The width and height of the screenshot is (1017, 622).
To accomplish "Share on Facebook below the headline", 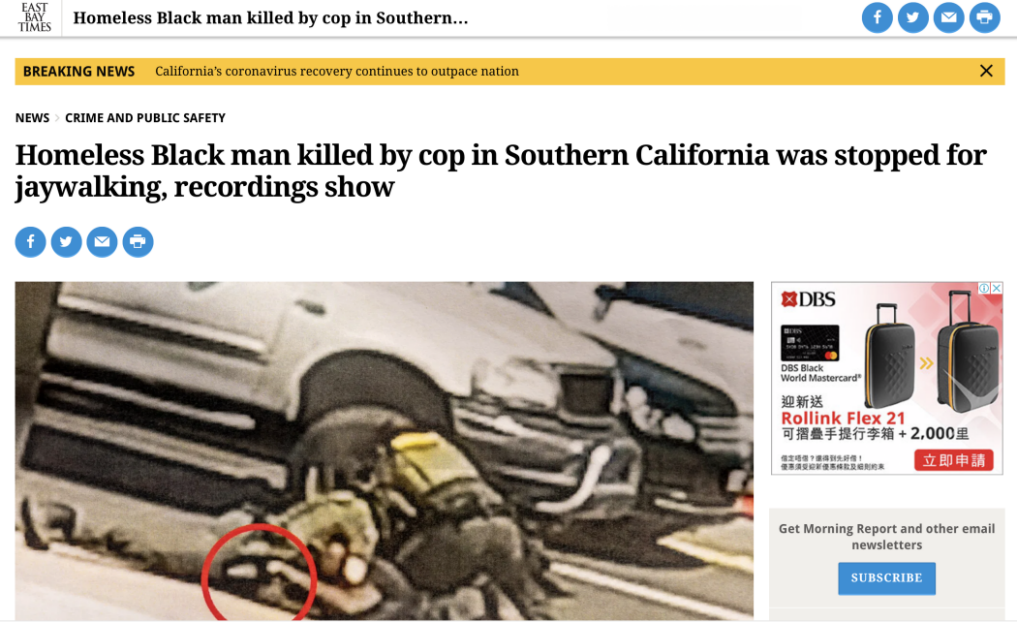I will pyautogui.click(x=30, y=242).
